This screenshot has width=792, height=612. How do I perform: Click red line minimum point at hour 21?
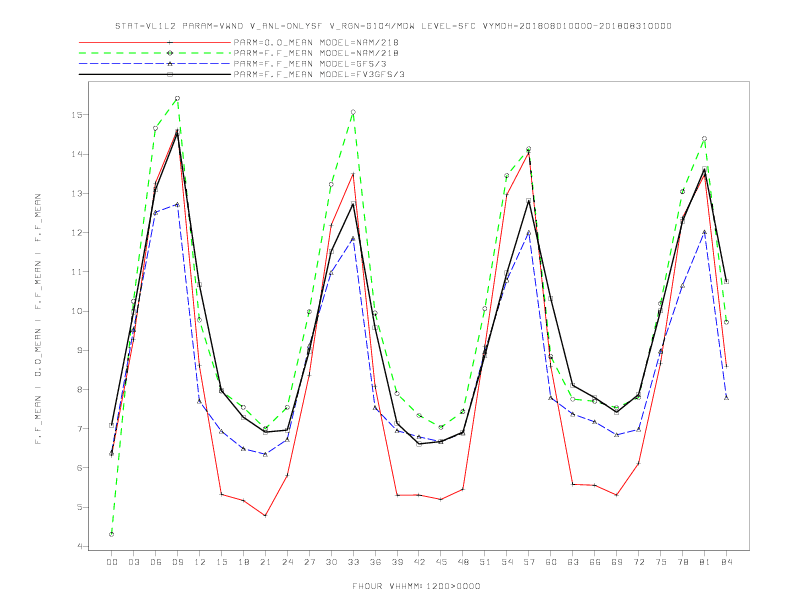265,516
